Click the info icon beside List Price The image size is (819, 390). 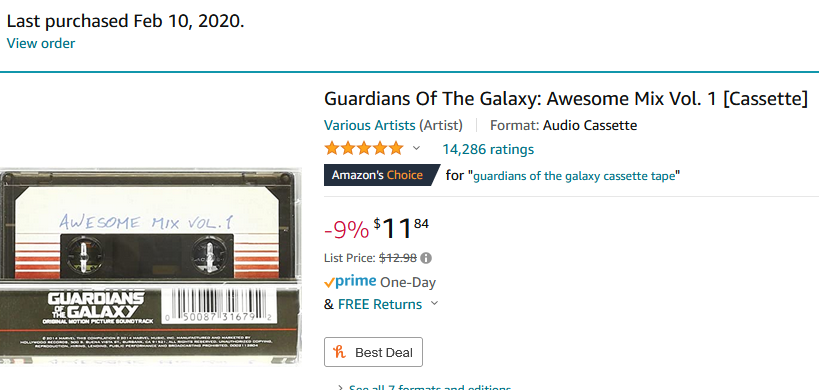(x=426, y=258)
